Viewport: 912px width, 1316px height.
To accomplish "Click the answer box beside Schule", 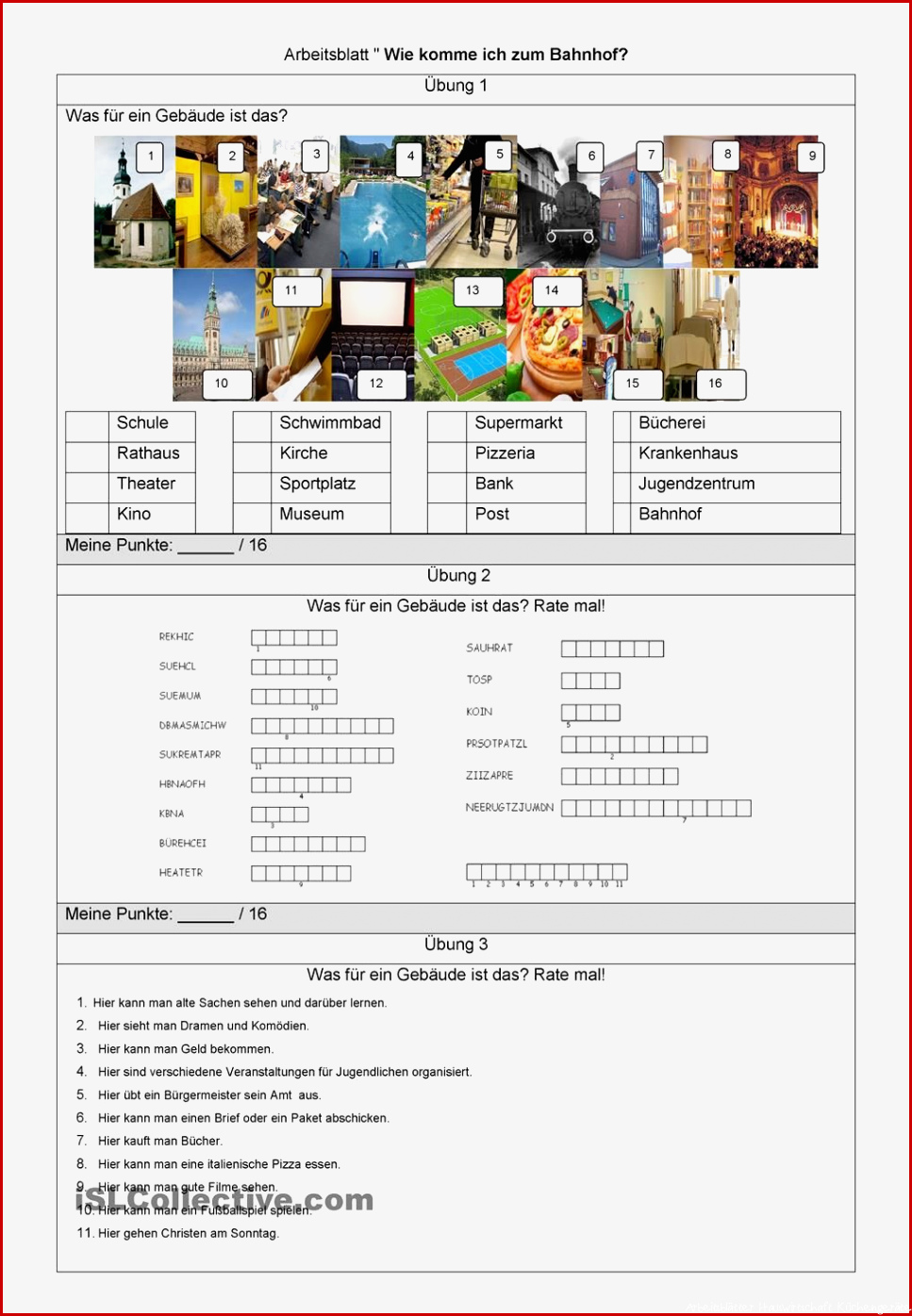I will (87, 426).
